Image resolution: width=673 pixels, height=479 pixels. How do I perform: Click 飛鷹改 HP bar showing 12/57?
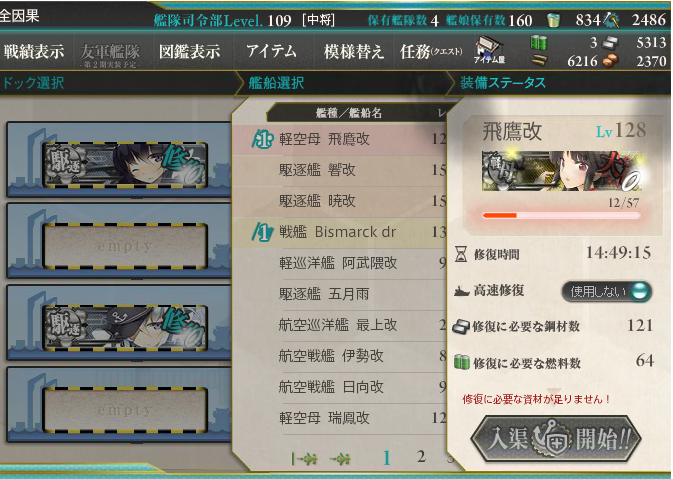coord(561,215)
